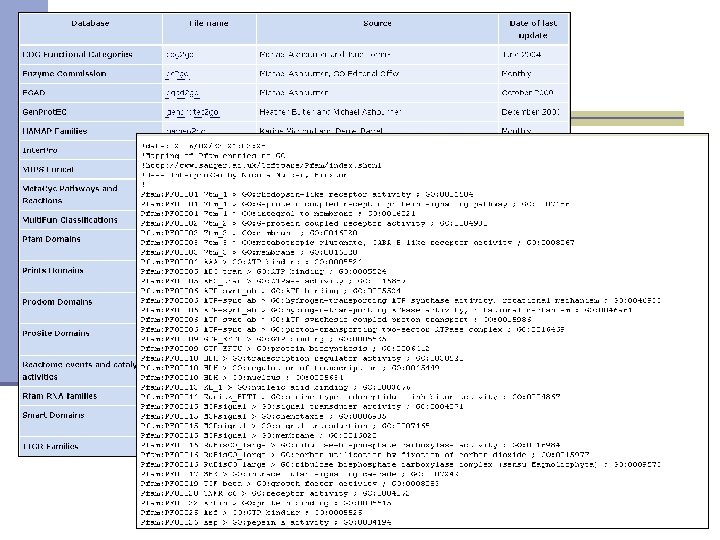720x540 pixels.
Task: Open the ec2go file link
Action: click(x=177, y=74)
